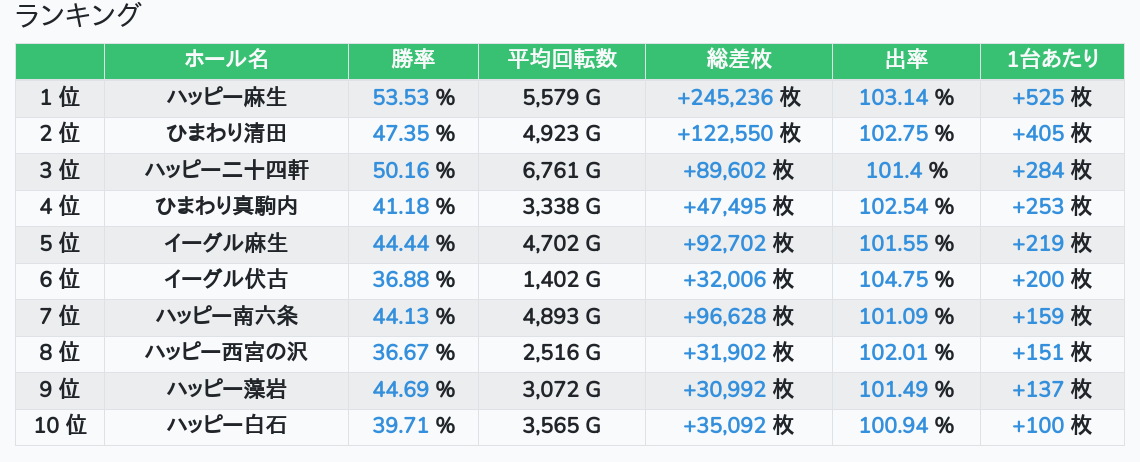Click the +89,602 total difference value
Image resolution: width=1140 pixels, height=462 pixels.
(x=725, y=171)
